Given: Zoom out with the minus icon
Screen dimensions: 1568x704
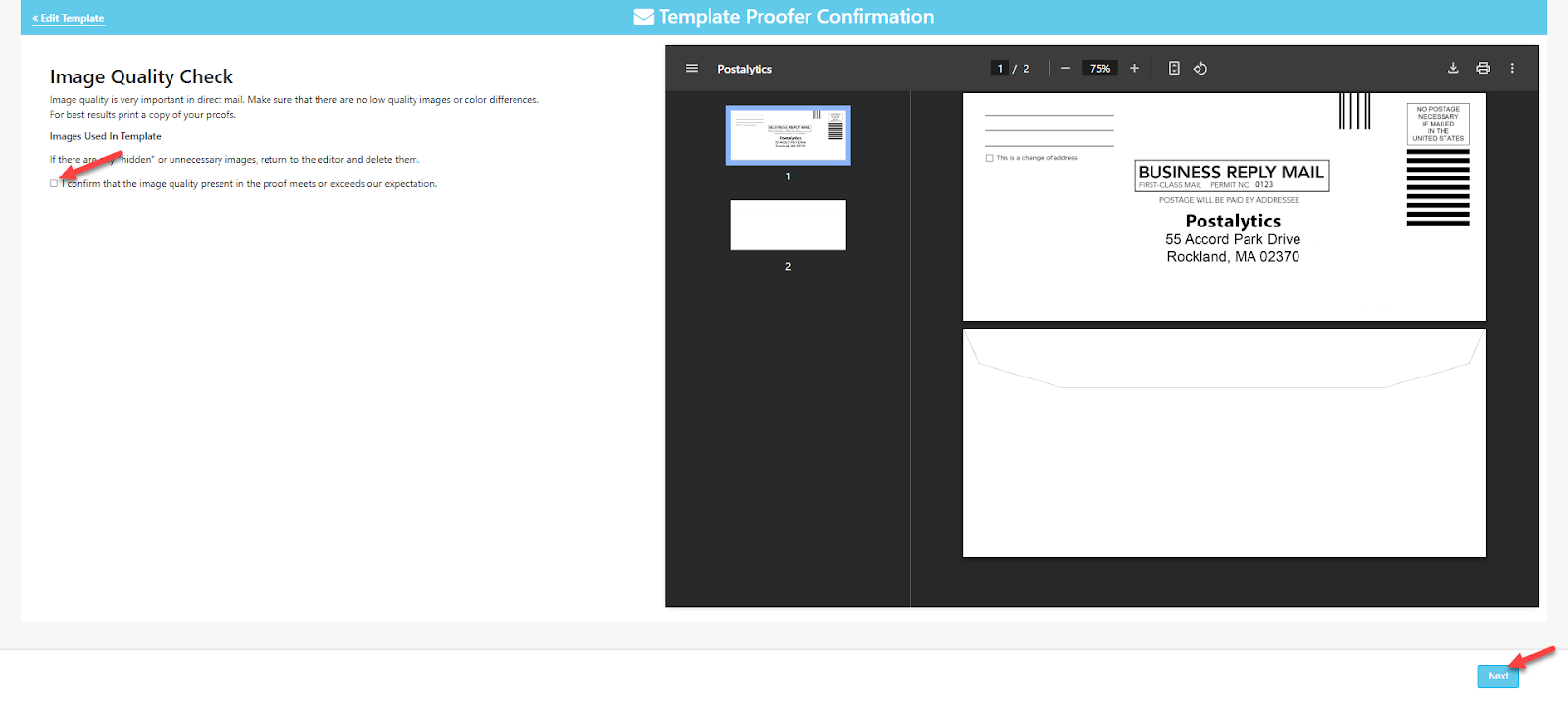Looking at the screenshot, I should coord(1065,69).
